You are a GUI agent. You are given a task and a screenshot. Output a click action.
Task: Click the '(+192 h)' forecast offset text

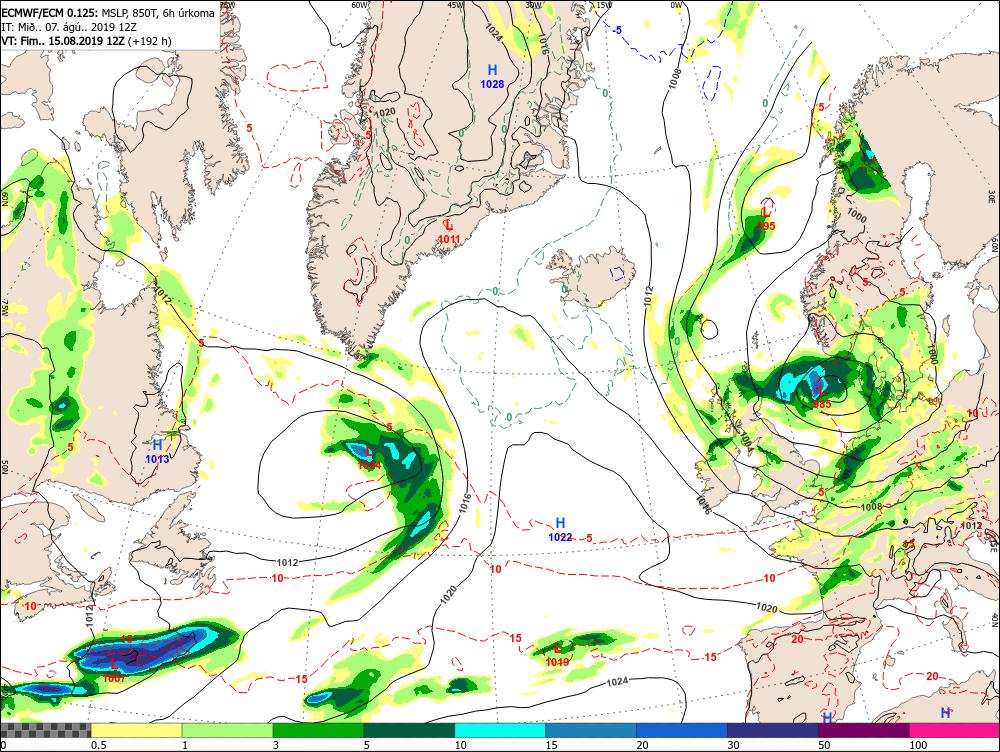149,41
